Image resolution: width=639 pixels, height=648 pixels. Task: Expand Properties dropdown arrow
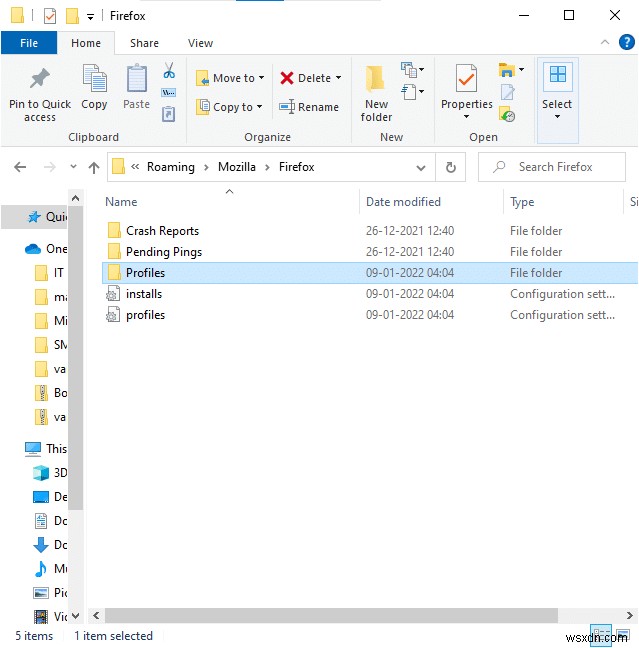(x=466, y=117)
